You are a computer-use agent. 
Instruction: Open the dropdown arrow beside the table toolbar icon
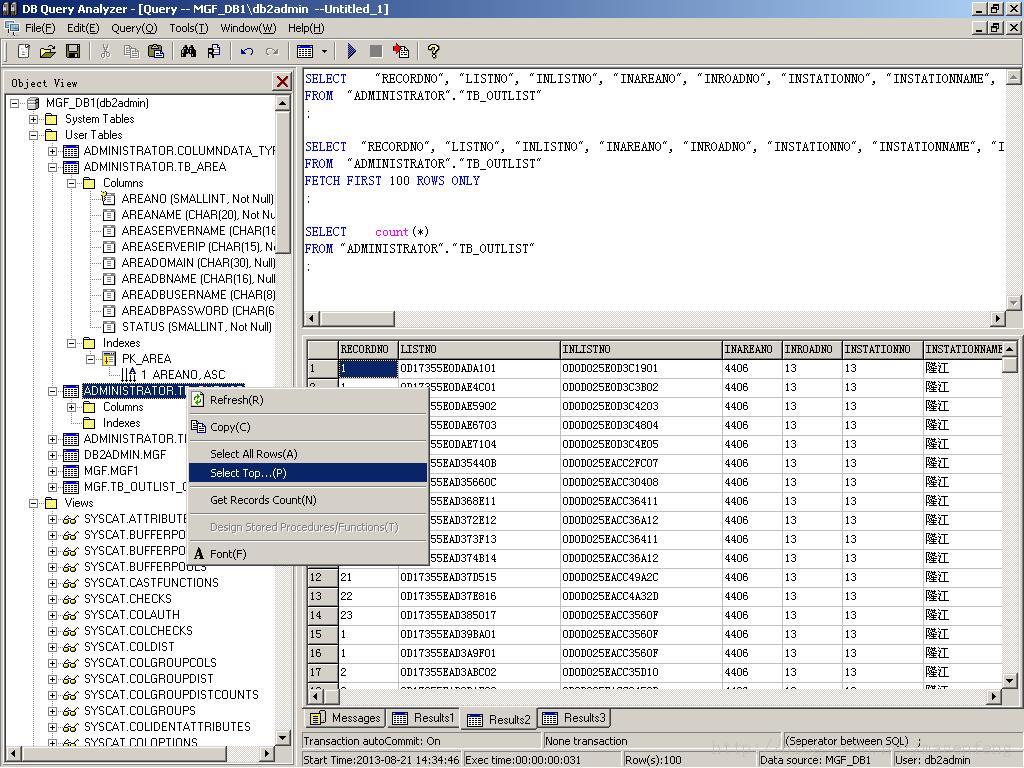click(x=323, y=51)
